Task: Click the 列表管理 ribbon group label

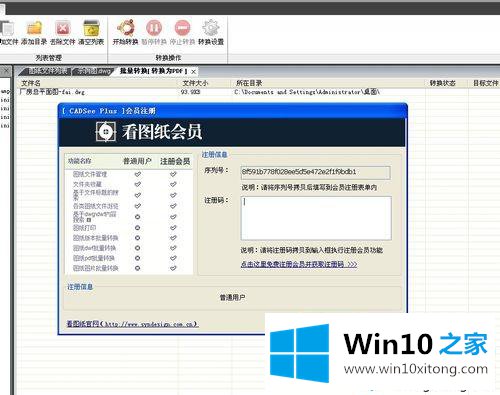Action: coord(49,58)
